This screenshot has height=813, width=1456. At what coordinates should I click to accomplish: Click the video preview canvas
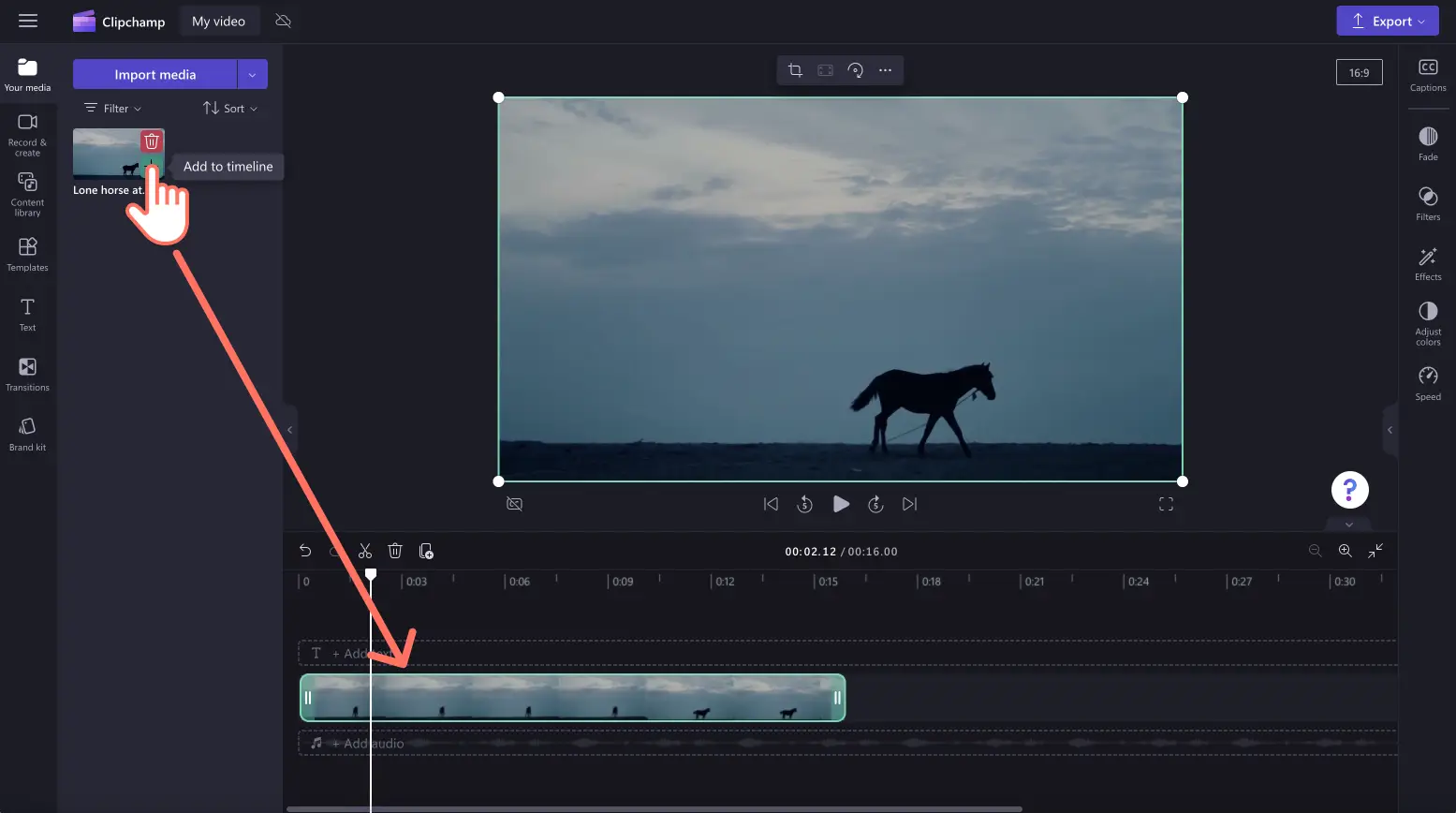(840, 289)
